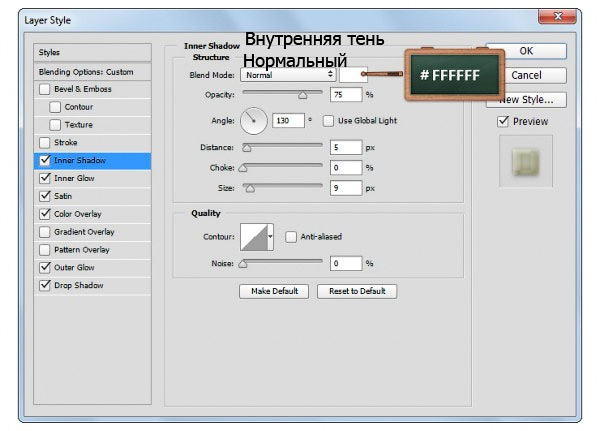This screenshot has height=431, width=600.
Task: Click the Contour curve thumbnail
Action: [254, 237]
